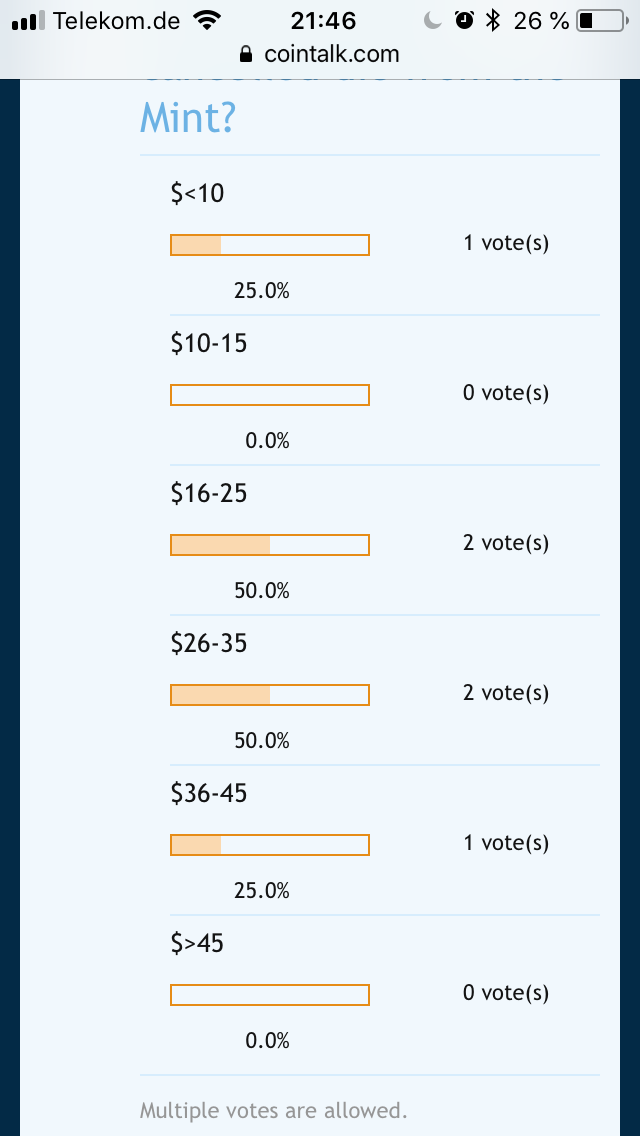This screenshot has width=640, height=1136.
Task: Click the $16-25 poll result bar
Action: pos(270,545)
